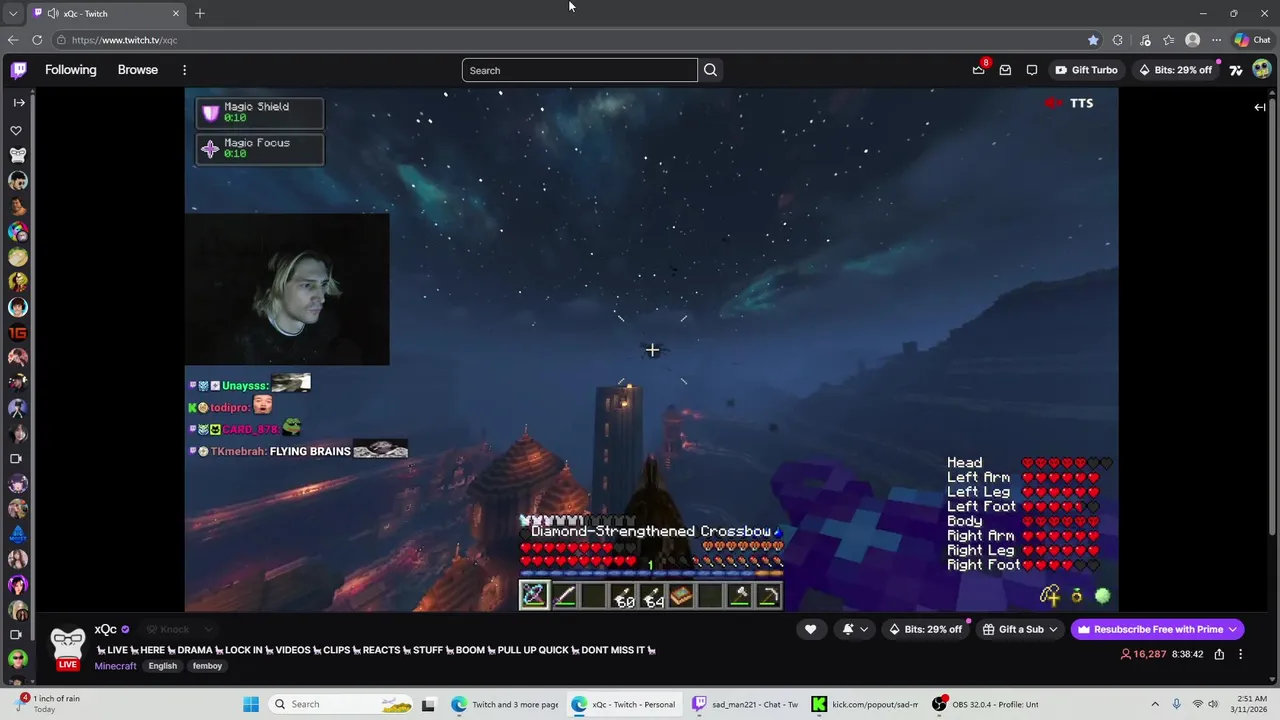Open the stream more options three-dot menu

point(1241,654)
